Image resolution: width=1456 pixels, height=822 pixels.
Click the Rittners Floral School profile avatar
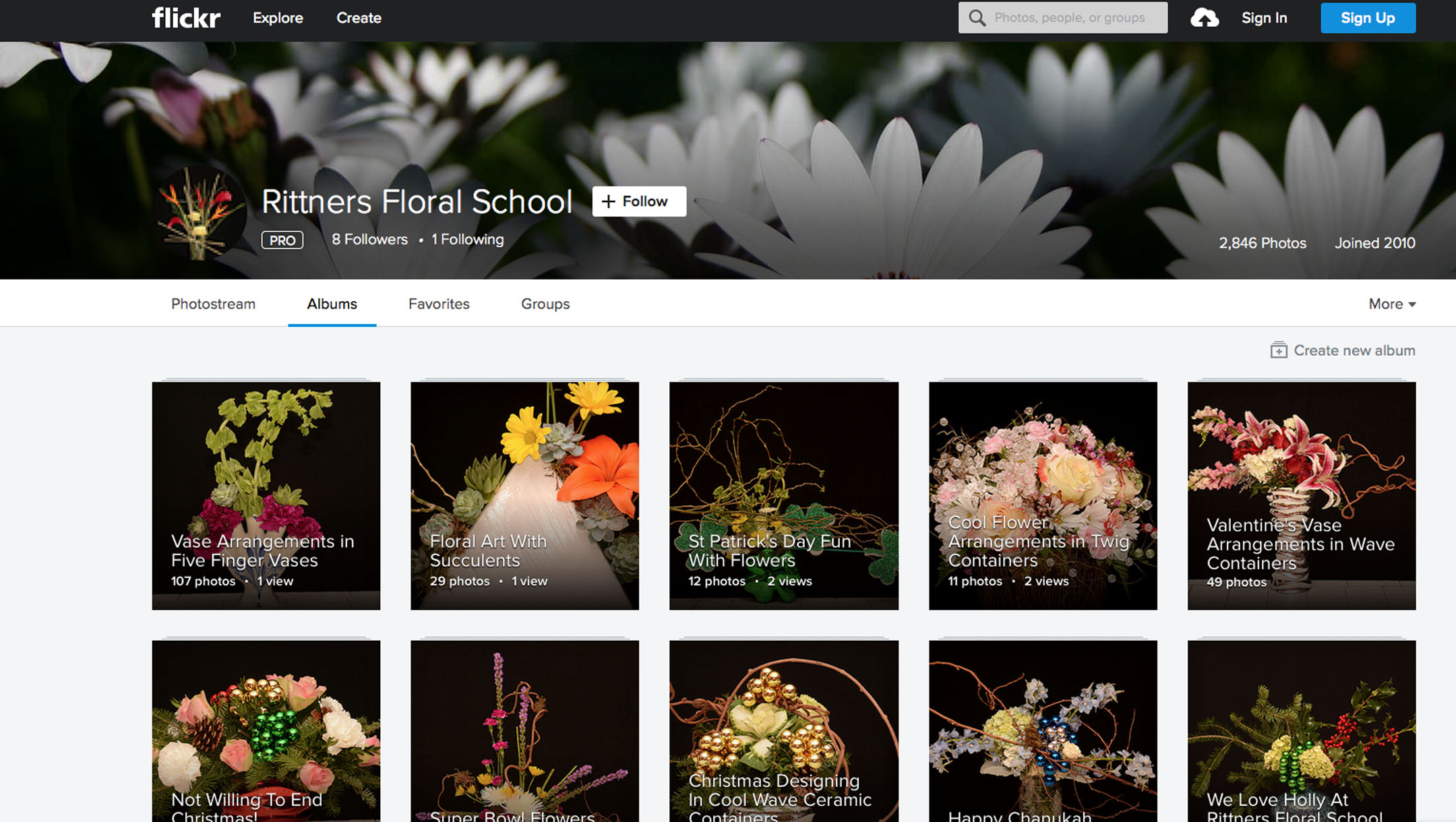(200, 214)
